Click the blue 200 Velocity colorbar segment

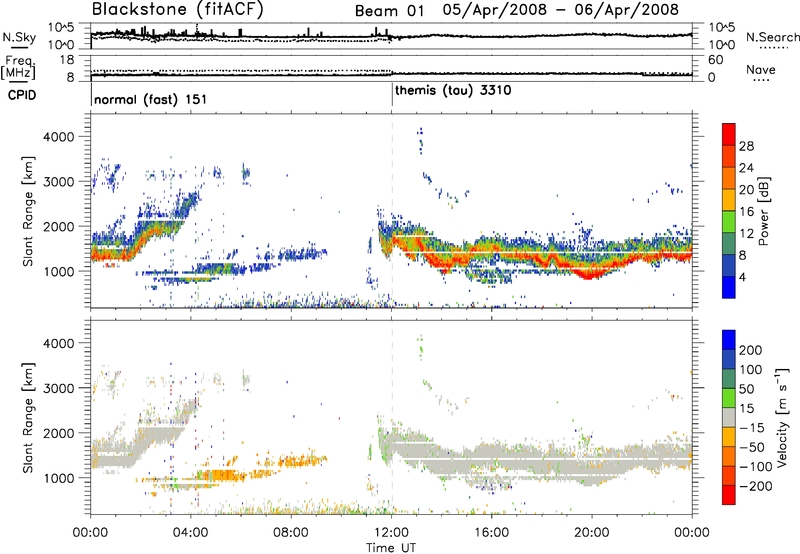point(729,340)
